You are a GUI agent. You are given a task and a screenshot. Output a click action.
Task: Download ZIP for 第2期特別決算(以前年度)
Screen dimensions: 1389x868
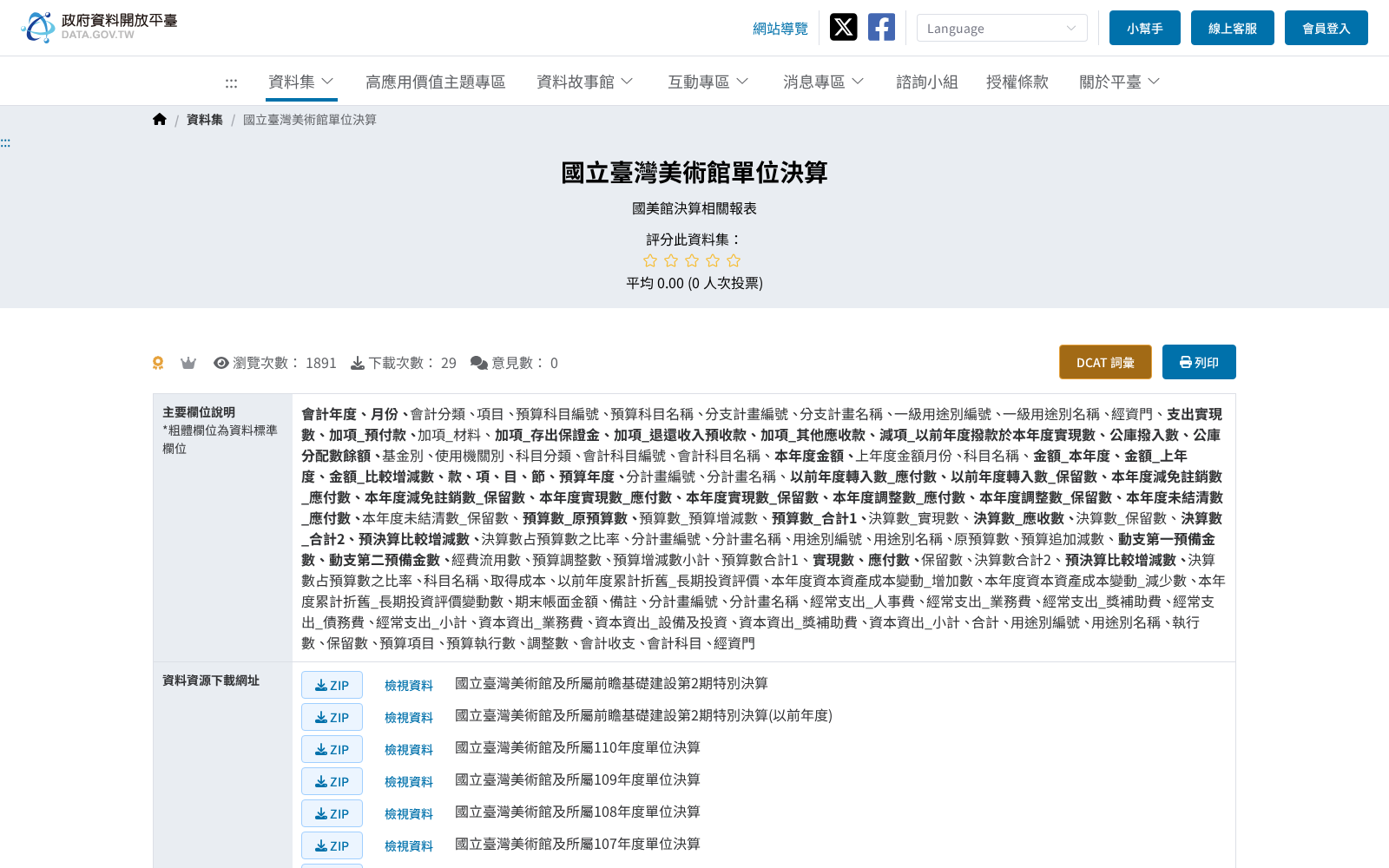click(x=332, y=717)
